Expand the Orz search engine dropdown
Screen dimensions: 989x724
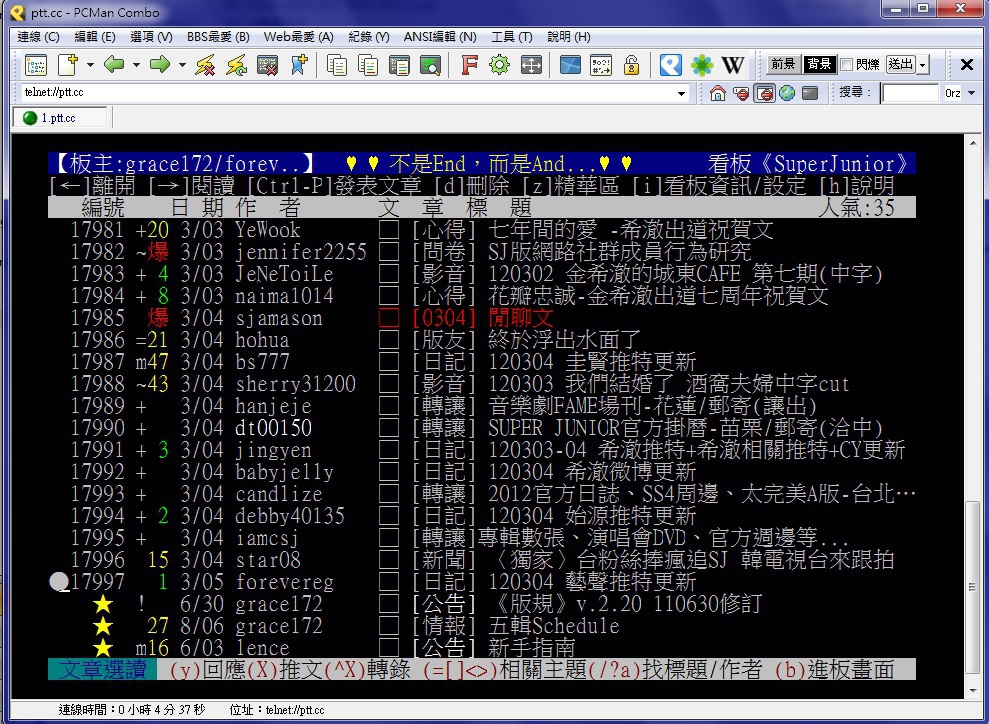coord(970,93)
